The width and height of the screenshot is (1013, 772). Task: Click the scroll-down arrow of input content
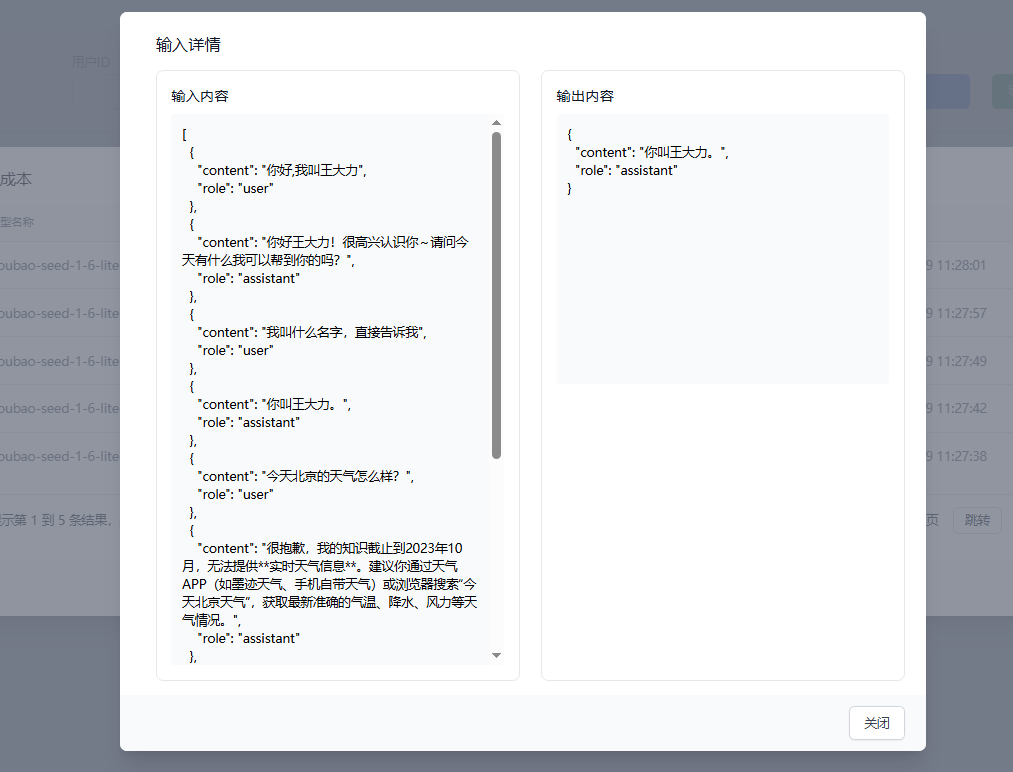(496, 655)
